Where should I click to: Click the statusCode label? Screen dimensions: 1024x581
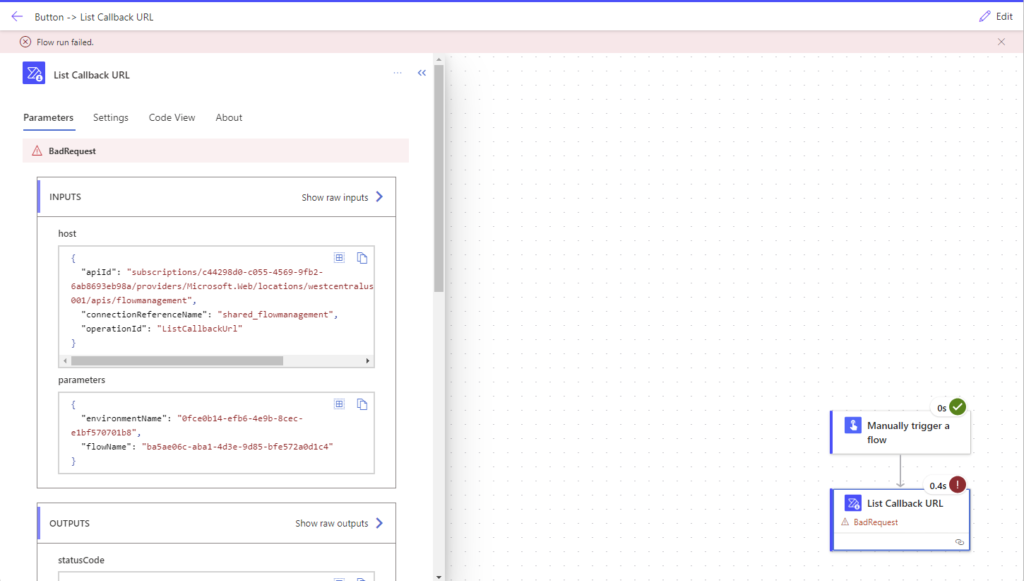tap(81, 560)
